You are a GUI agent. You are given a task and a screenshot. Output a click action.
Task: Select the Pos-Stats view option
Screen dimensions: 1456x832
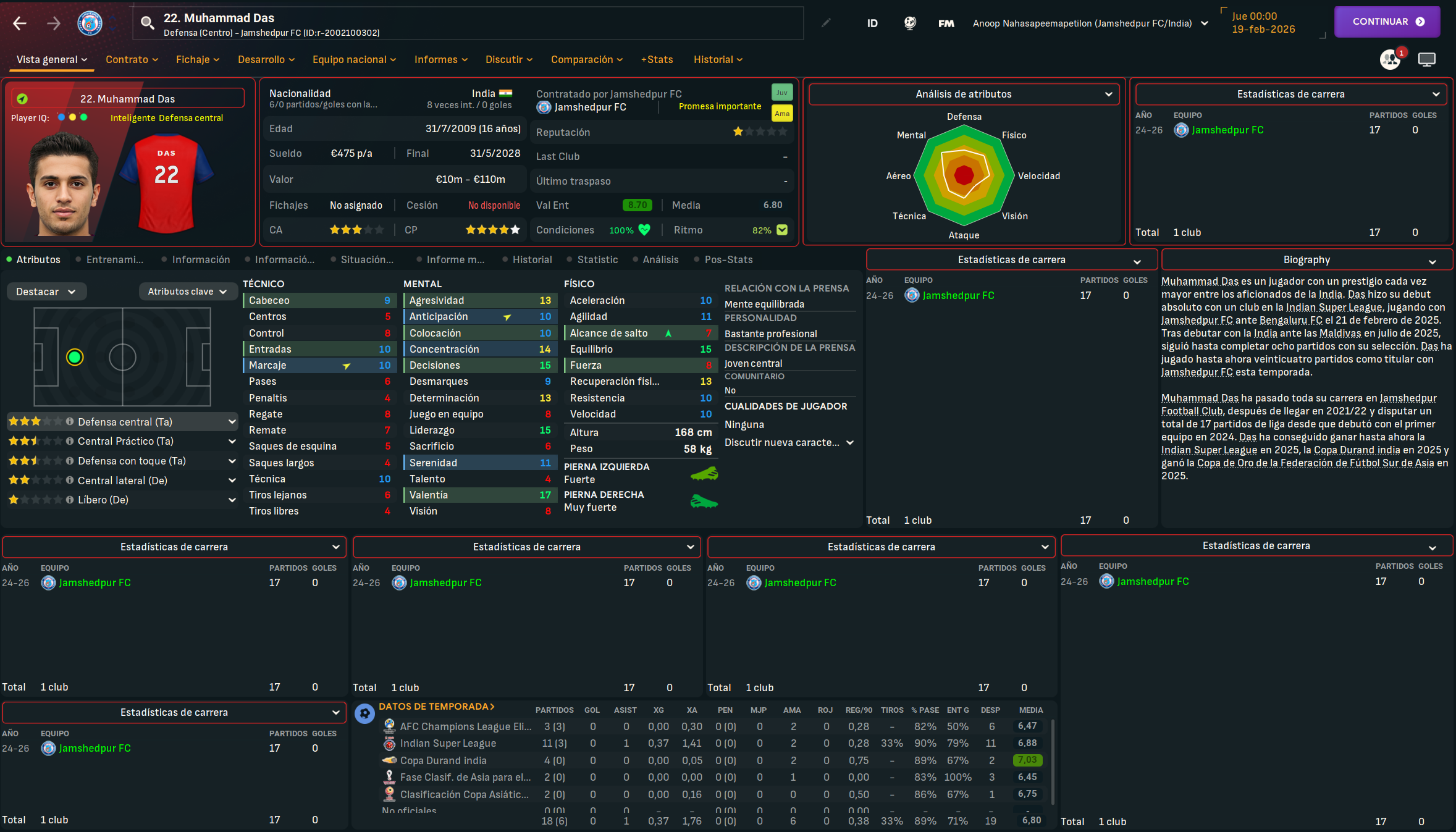723,259
